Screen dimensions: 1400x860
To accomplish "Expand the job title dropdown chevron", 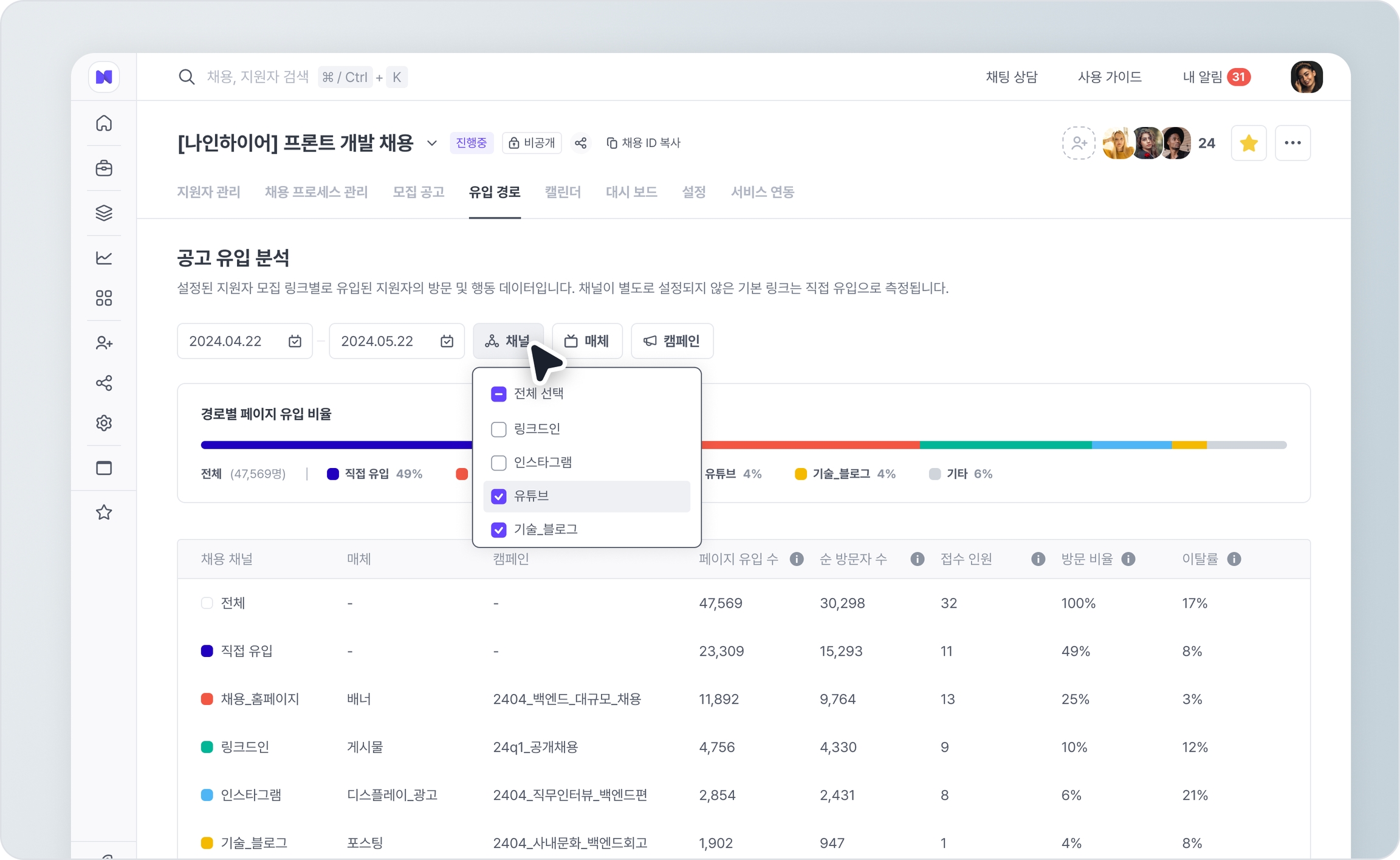I will [x=431, y=143].
